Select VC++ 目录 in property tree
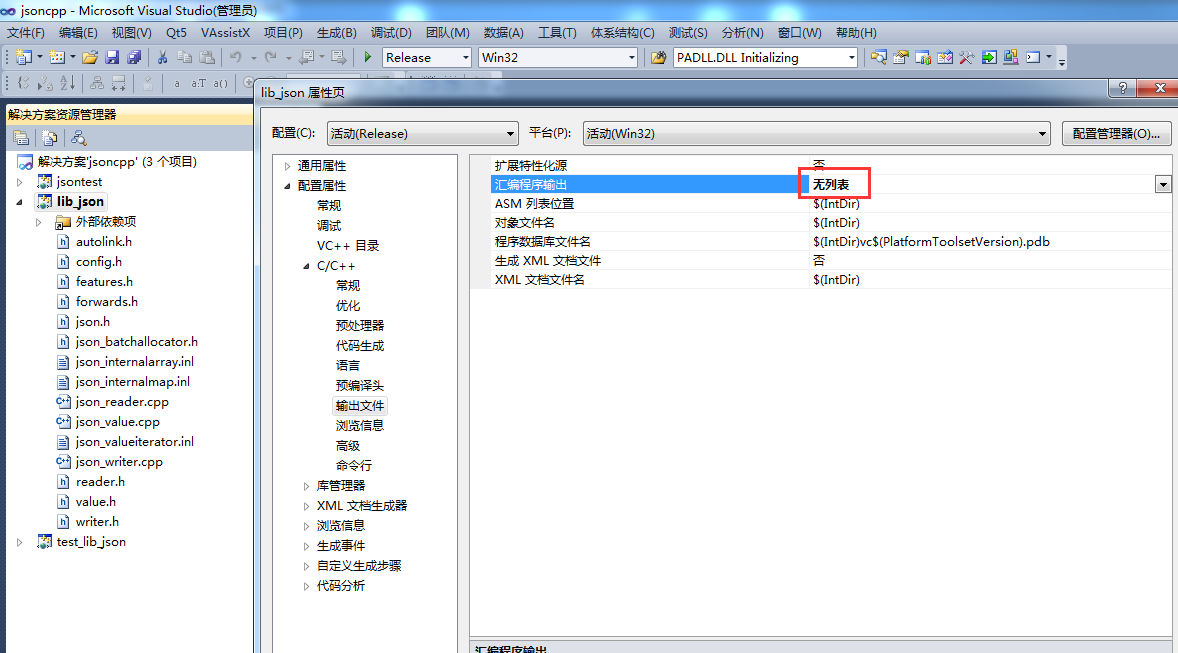The image size is (1178, 653). click(348, 246)
